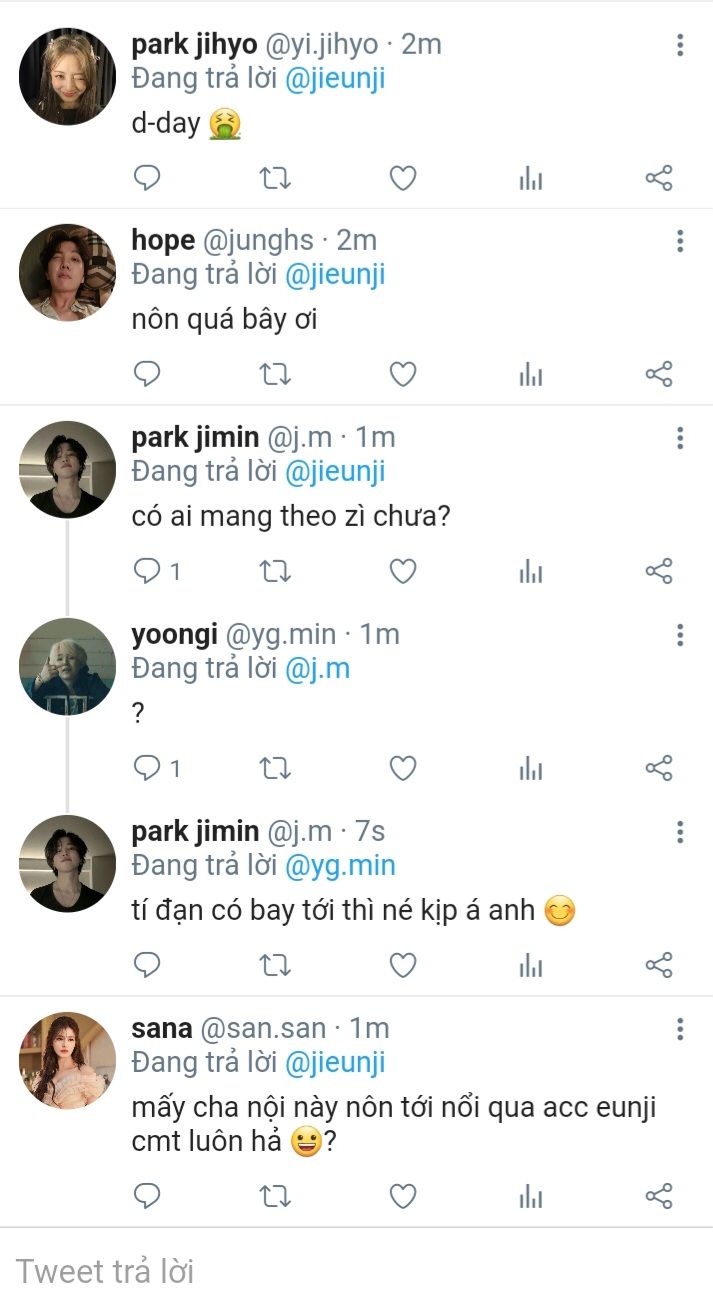Retweet hope's tweet
The image size is (713, 1313).
tap(275, 374)
